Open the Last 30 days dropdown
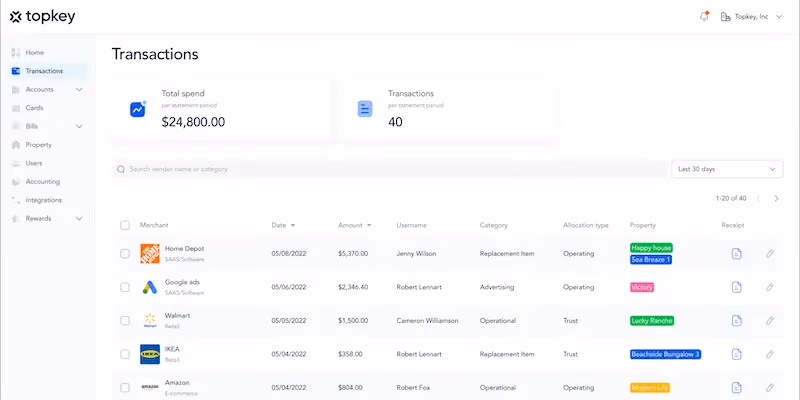The width and height of the screenshot is (800, 400). 727,169
